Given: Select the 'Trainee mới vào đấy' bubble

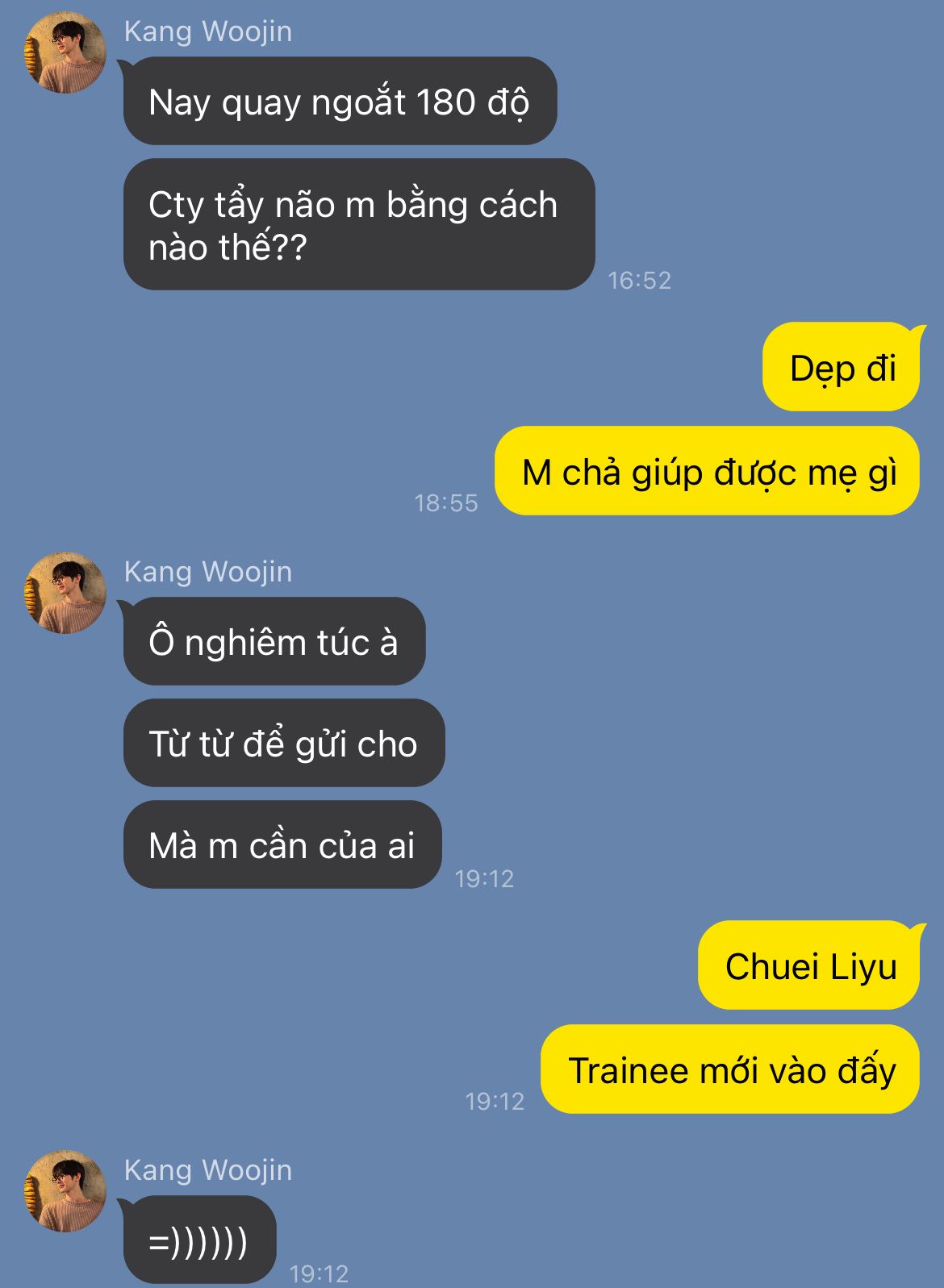Looking at the screenshot, I should tap(730, 1069).
